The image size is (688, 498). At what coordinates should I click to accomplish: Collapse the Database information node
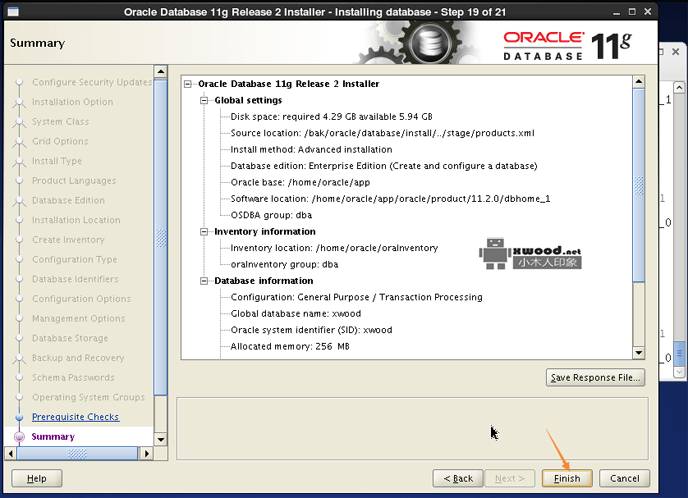[x=205, y=281]
